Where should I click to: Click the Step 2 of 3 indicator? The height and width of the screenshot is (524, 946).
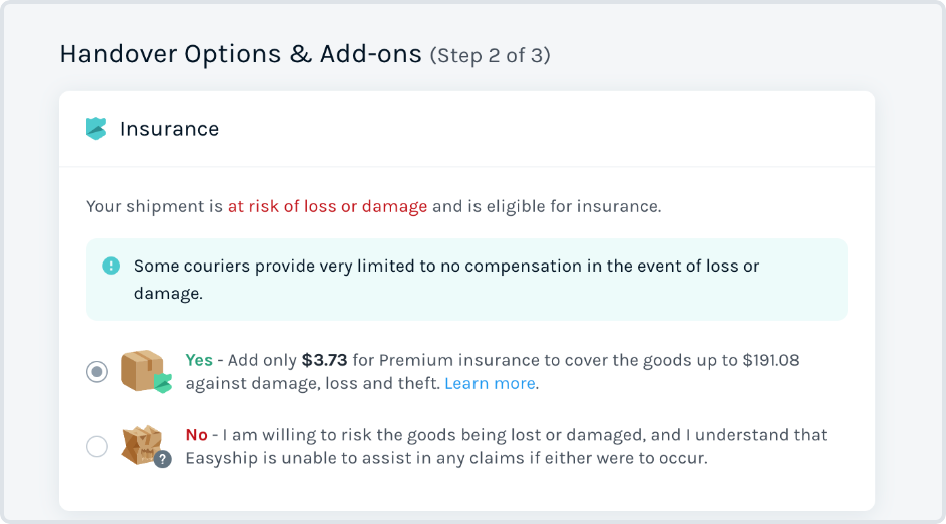point(490,55)
